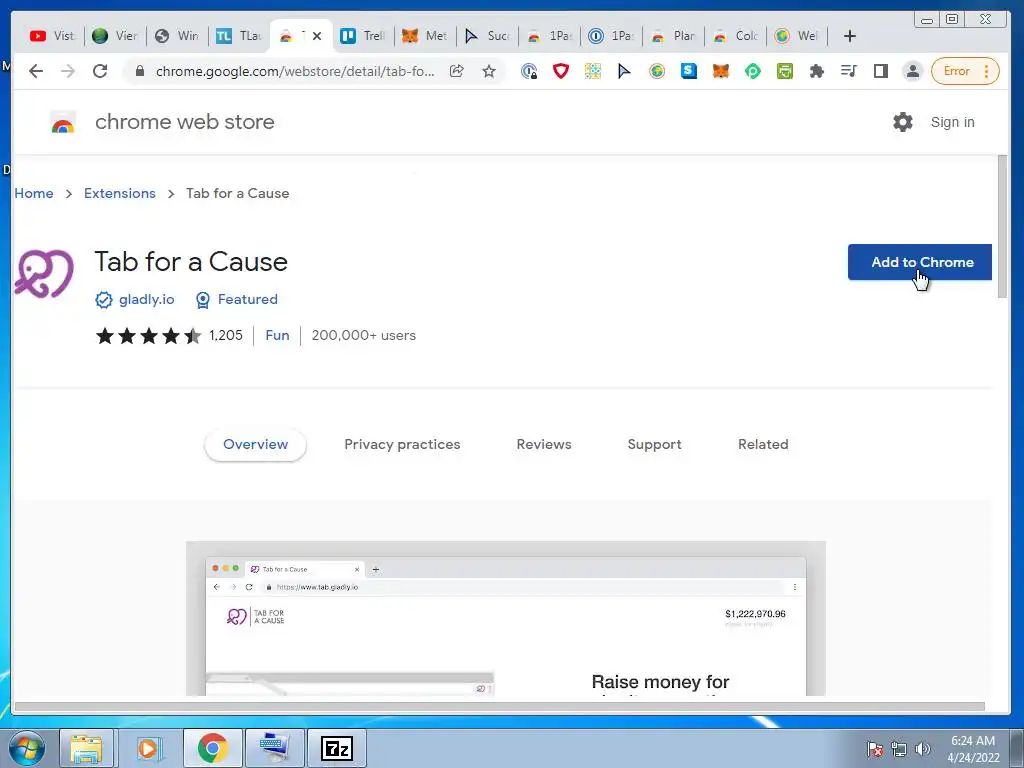Click the Chrome taskbar icon
The width and height of the screenshot is (1024, 768).
point(212,748)
